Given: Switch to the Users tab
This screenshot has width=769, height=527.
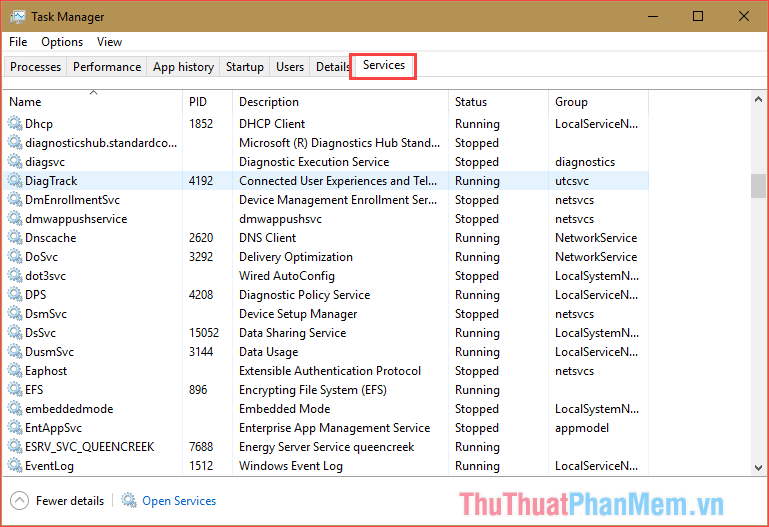Looking at the screenshot, I should [290, 67].
